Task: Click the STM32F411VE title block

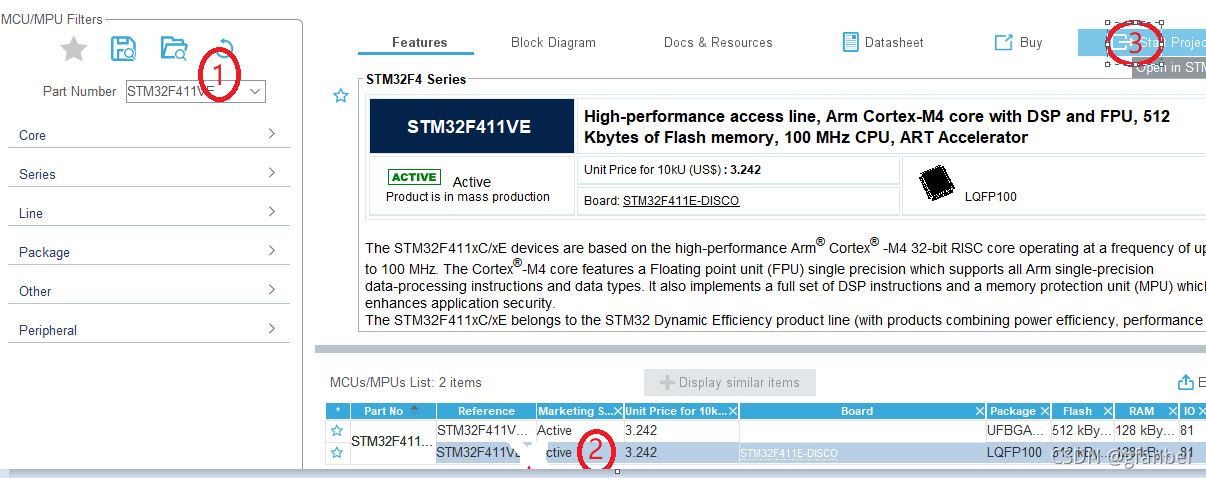Action: [472, 126]
